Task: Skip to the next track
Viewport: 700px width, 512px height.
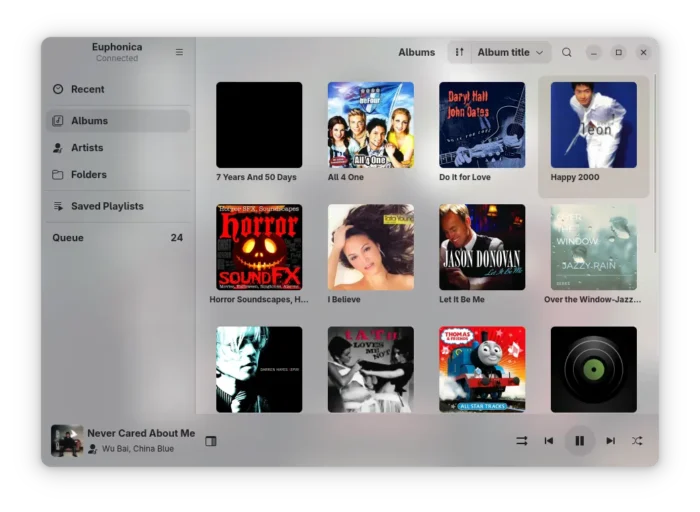Action: click(610, 440)
